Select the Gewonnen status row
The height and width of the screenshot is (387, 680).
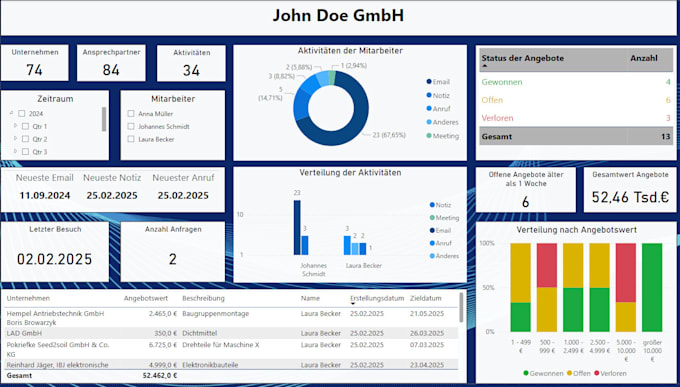point(576,82)
